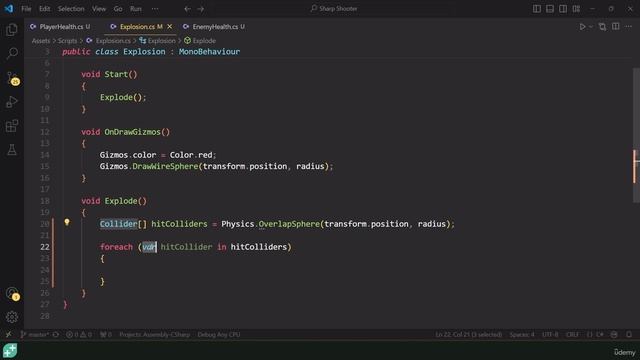Click Scripts in the breadcrumb
This screenshot has width=640, height=360.
[x=67, y=41]
